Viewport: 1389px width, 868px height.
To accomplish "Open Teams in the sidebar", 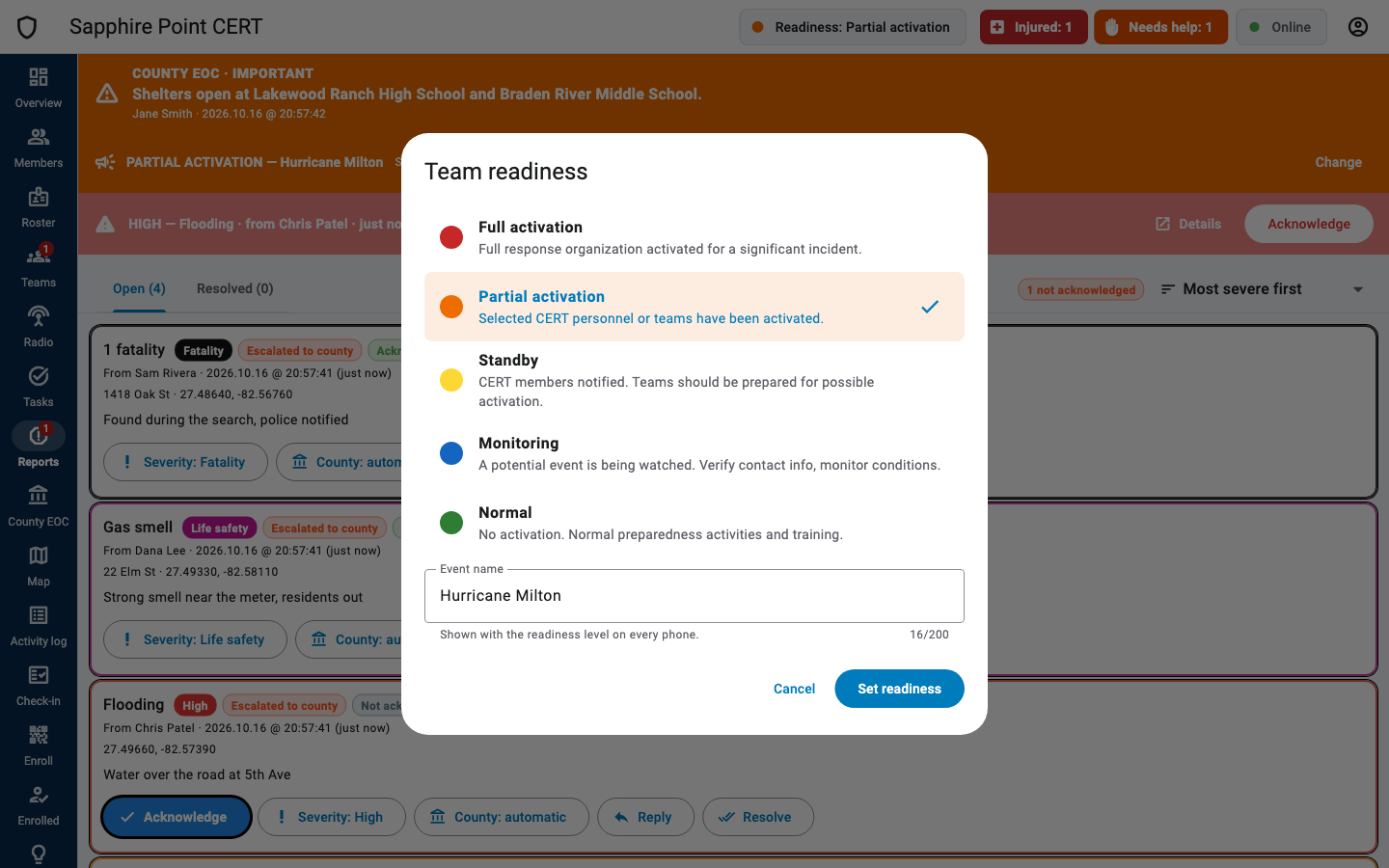I will point(39,266).
